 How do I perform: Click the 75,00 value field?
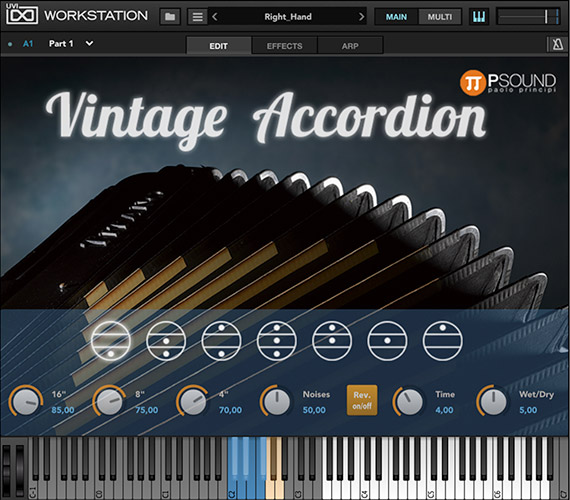(146, 410)
